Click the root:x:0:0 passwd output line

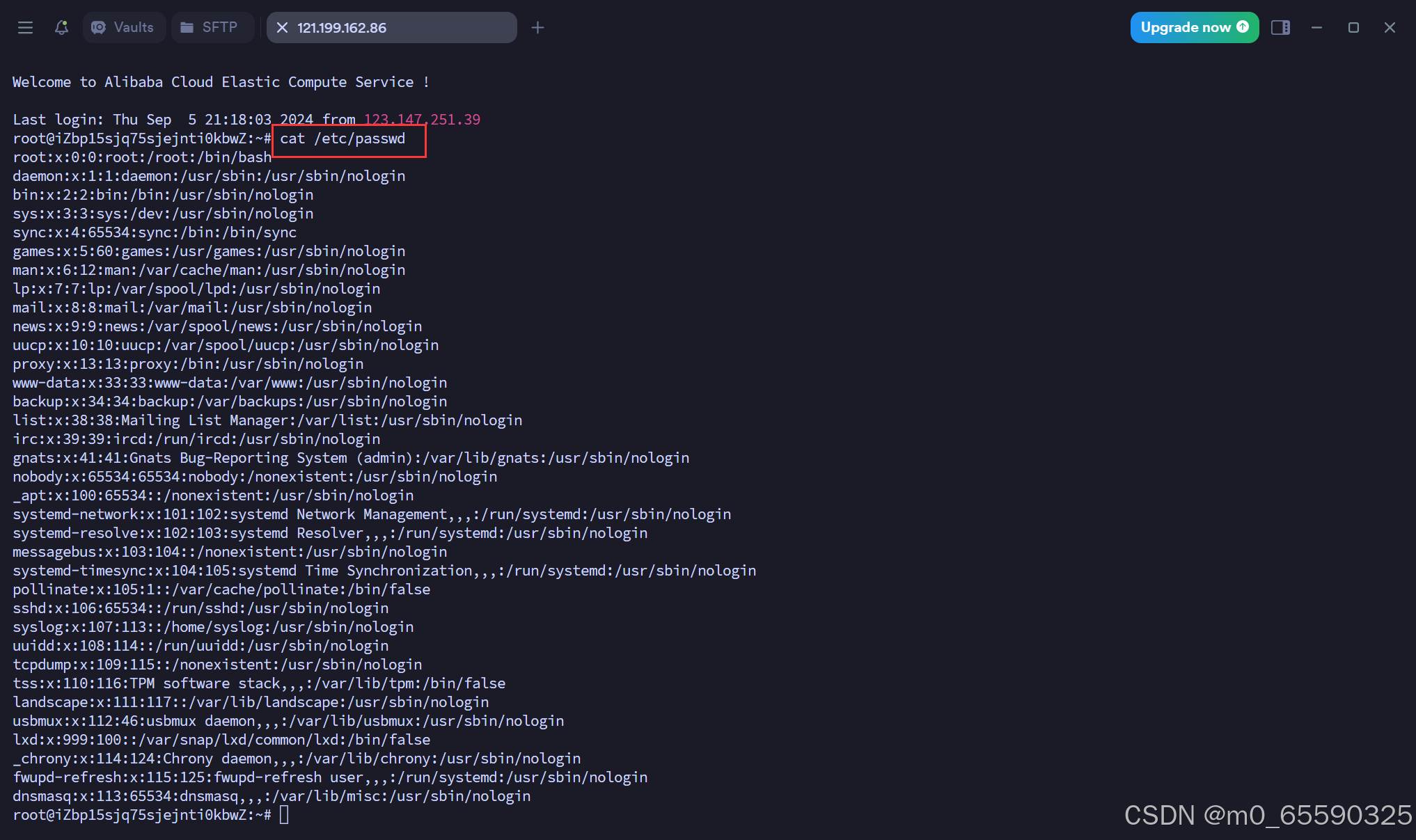pos(141,157)
